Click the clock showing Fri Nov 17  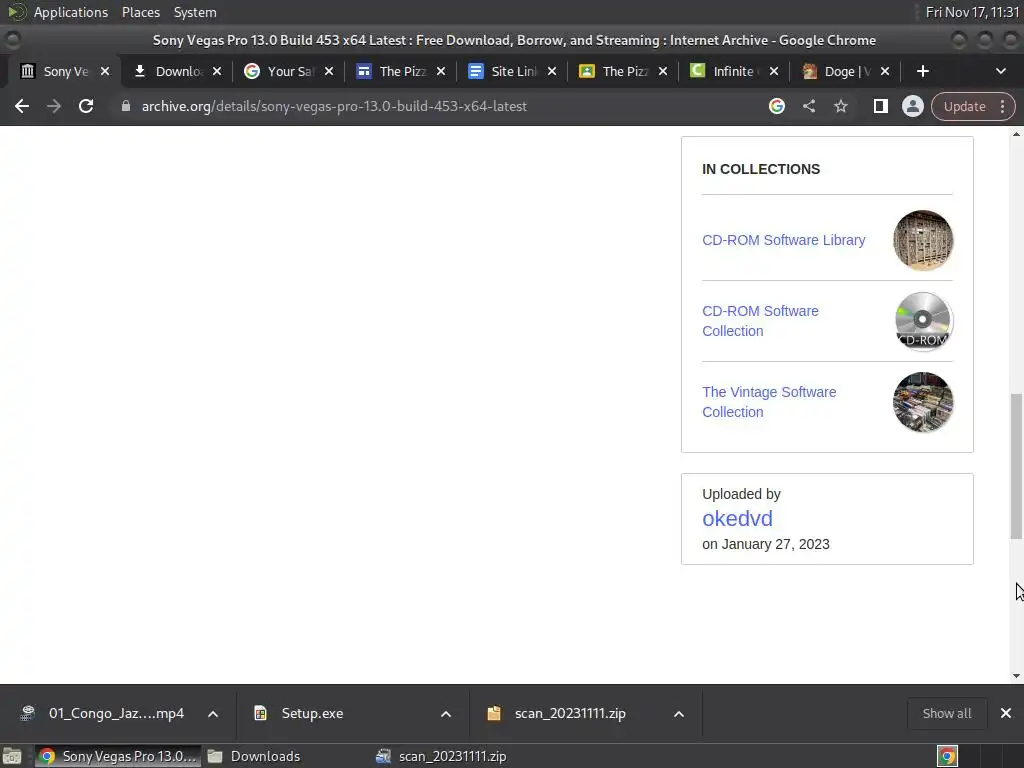click(972, 12)
